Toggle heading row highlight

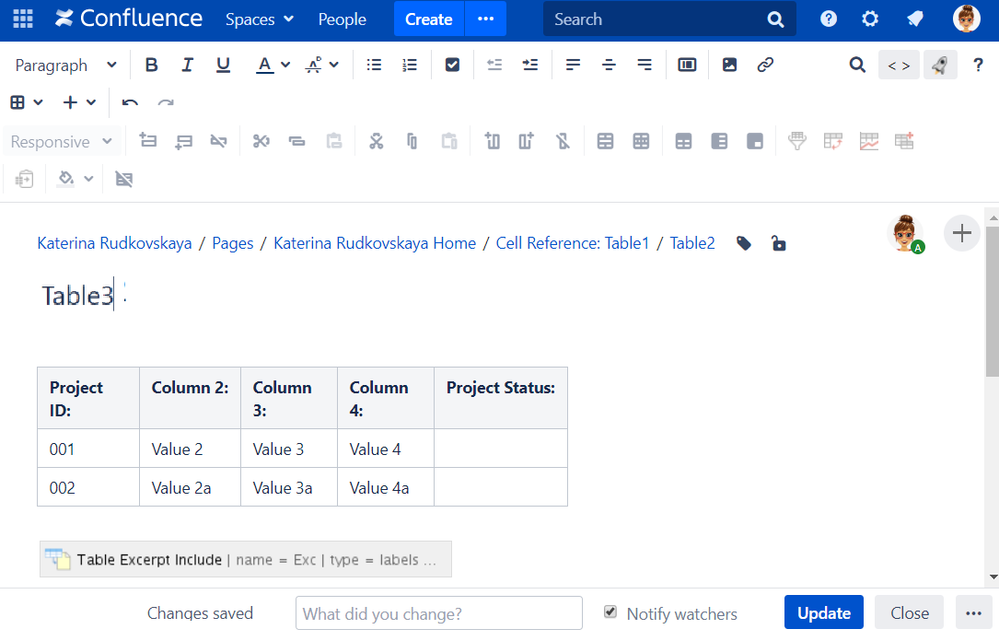coord(684,141)
